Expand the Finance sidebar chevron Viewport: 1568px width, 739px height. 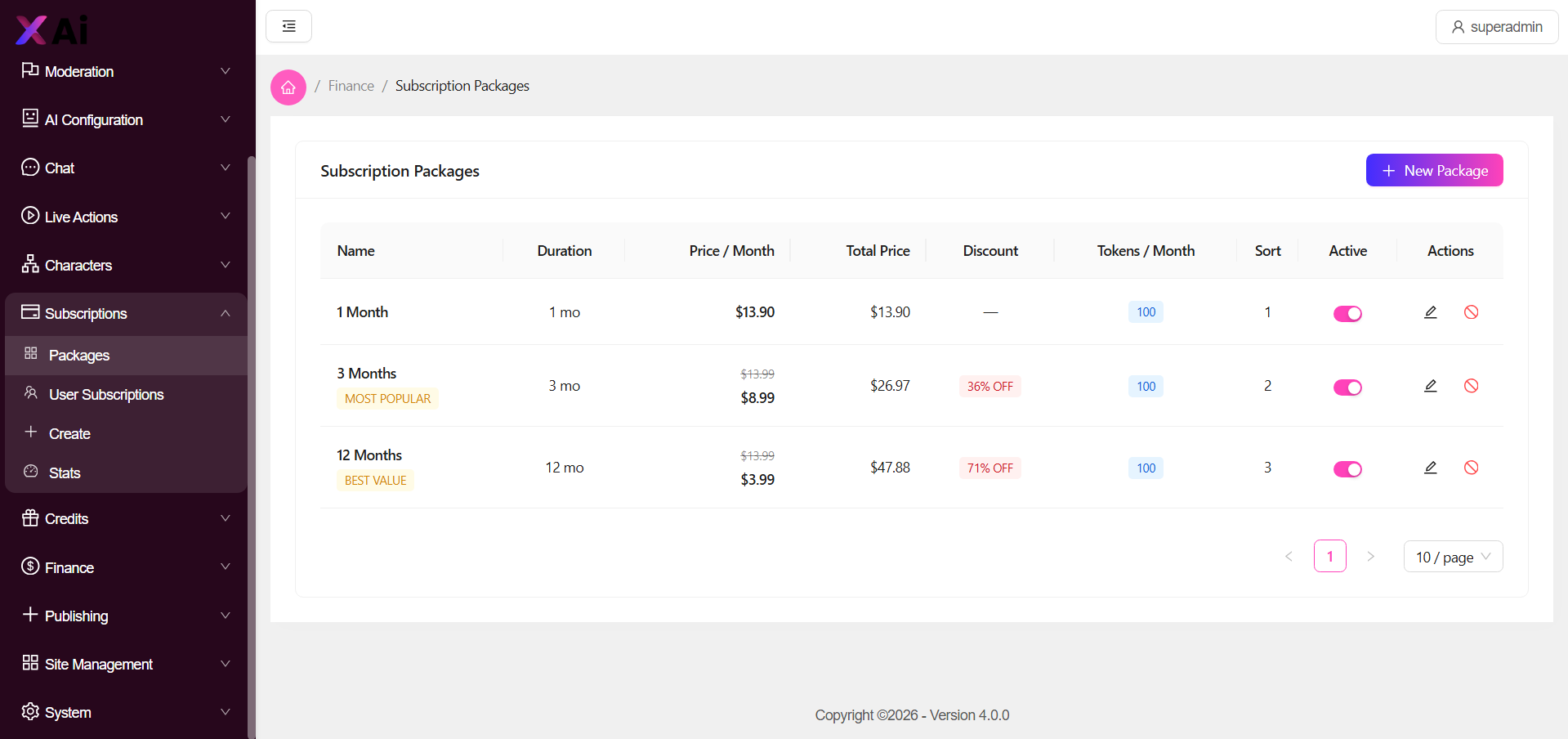226,567
